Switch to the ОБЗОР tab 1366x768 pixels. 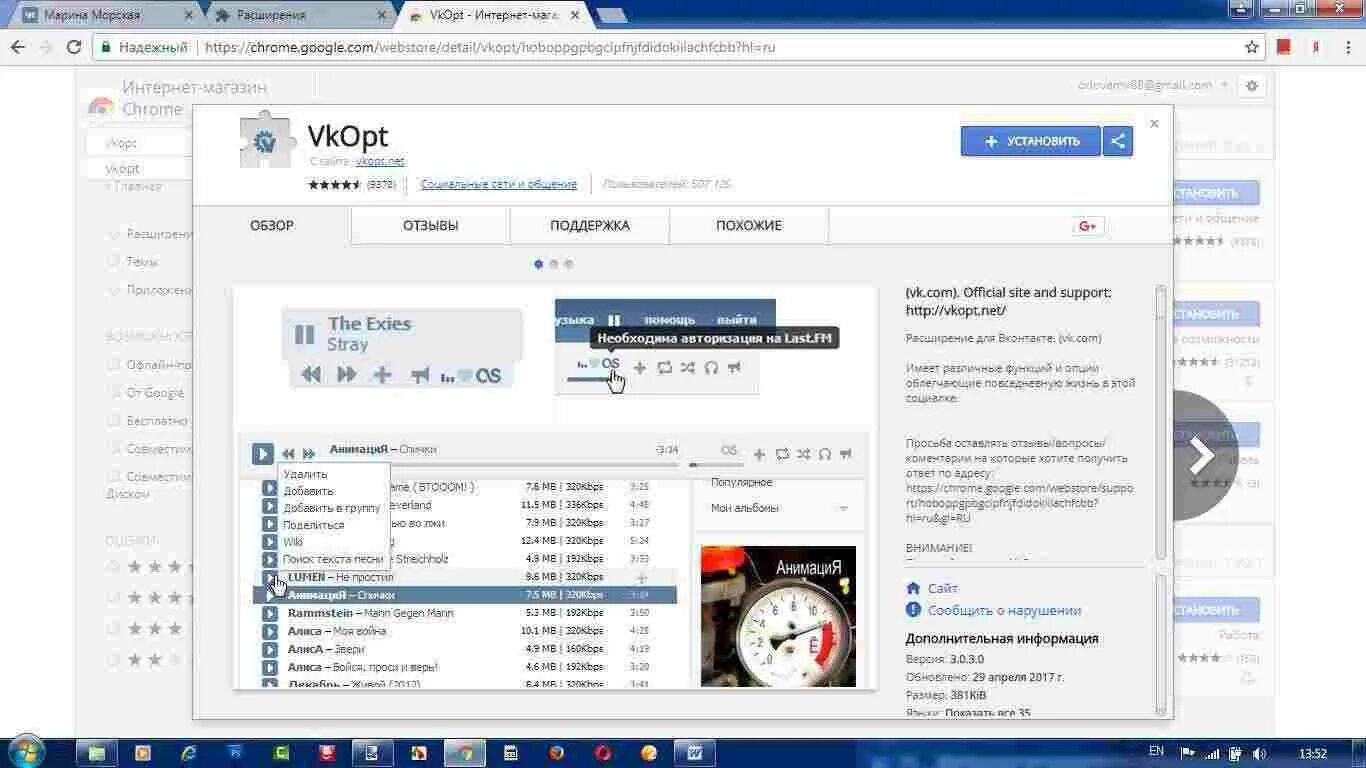[272, 226]
